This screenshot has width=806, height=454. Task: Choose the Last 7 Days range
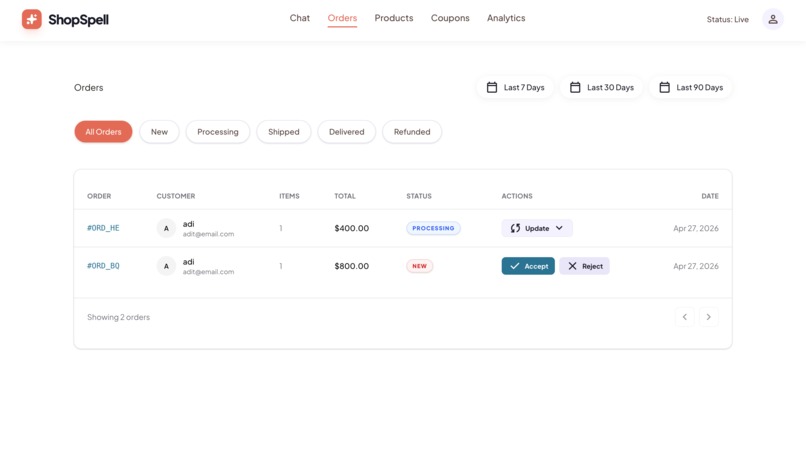coord(515,87)
